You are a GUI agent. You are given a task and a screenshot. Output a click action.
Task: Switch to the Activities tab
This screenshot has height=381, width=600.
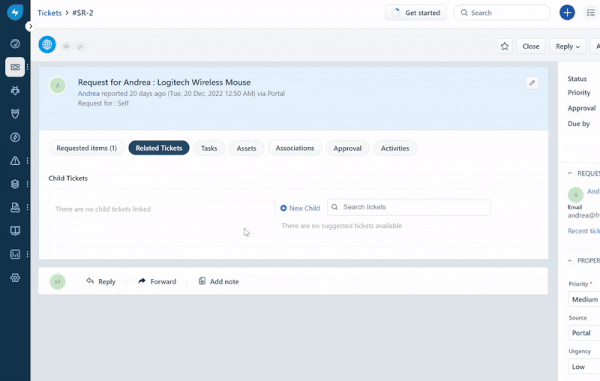(395, 148)
